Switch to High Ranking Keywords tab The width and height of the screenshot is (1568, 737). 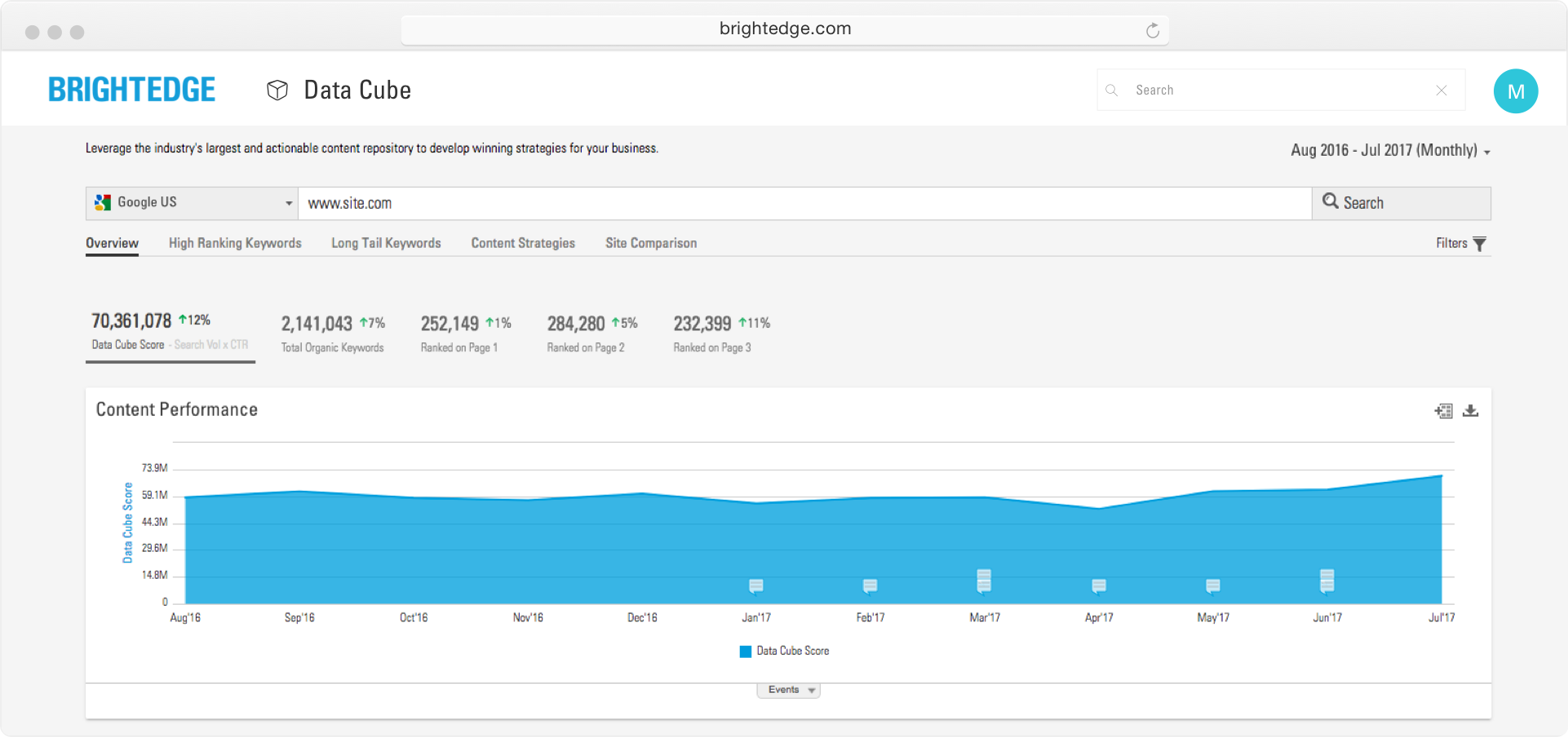(x=235, y=243)
